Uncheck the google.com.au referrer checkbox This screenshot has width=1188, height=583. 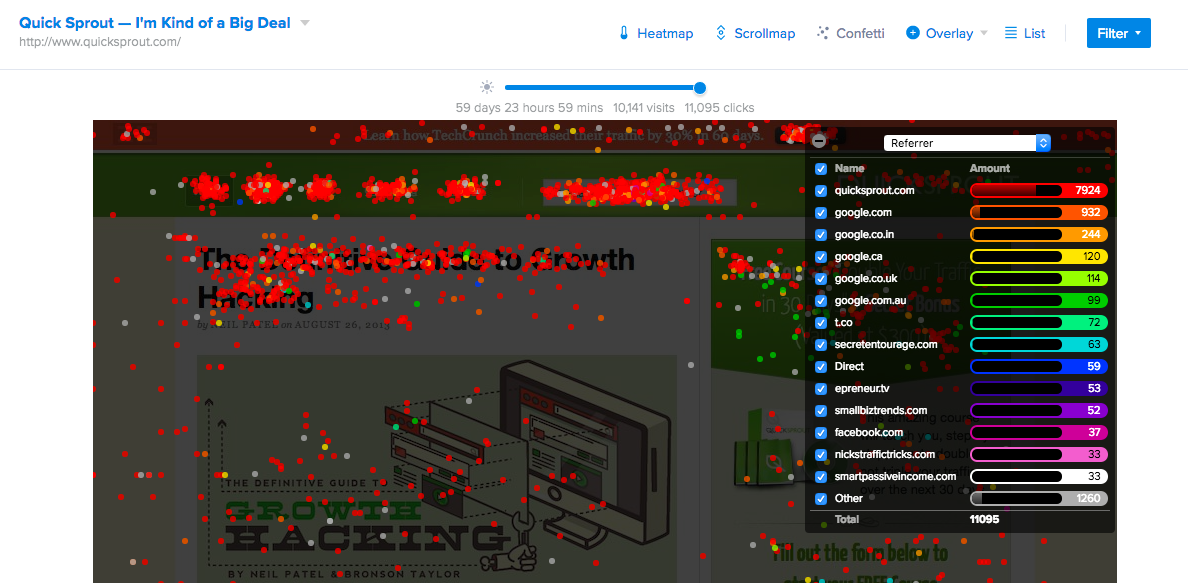(x=821, y=300)
